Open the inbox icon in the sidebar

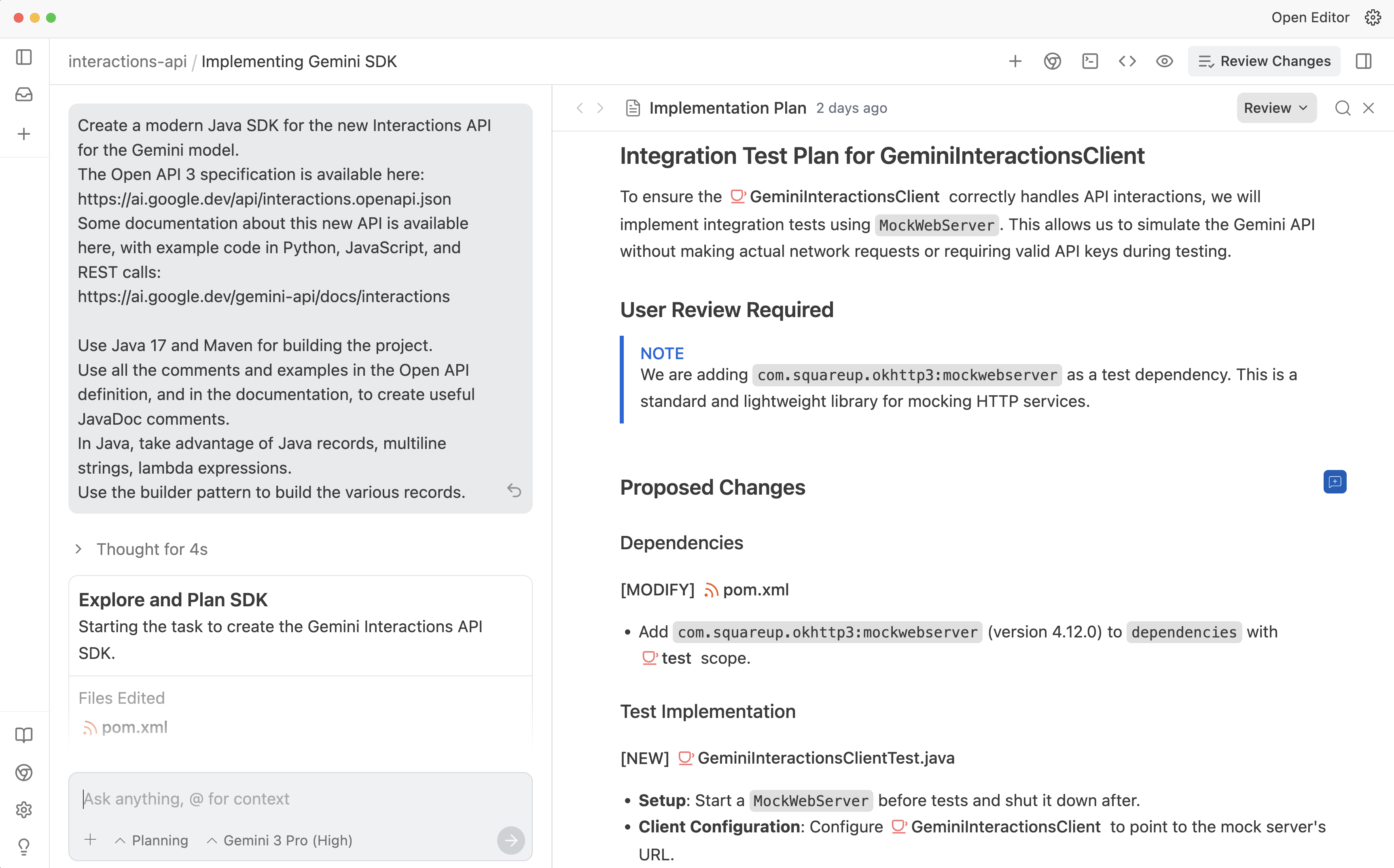[23, 95]
